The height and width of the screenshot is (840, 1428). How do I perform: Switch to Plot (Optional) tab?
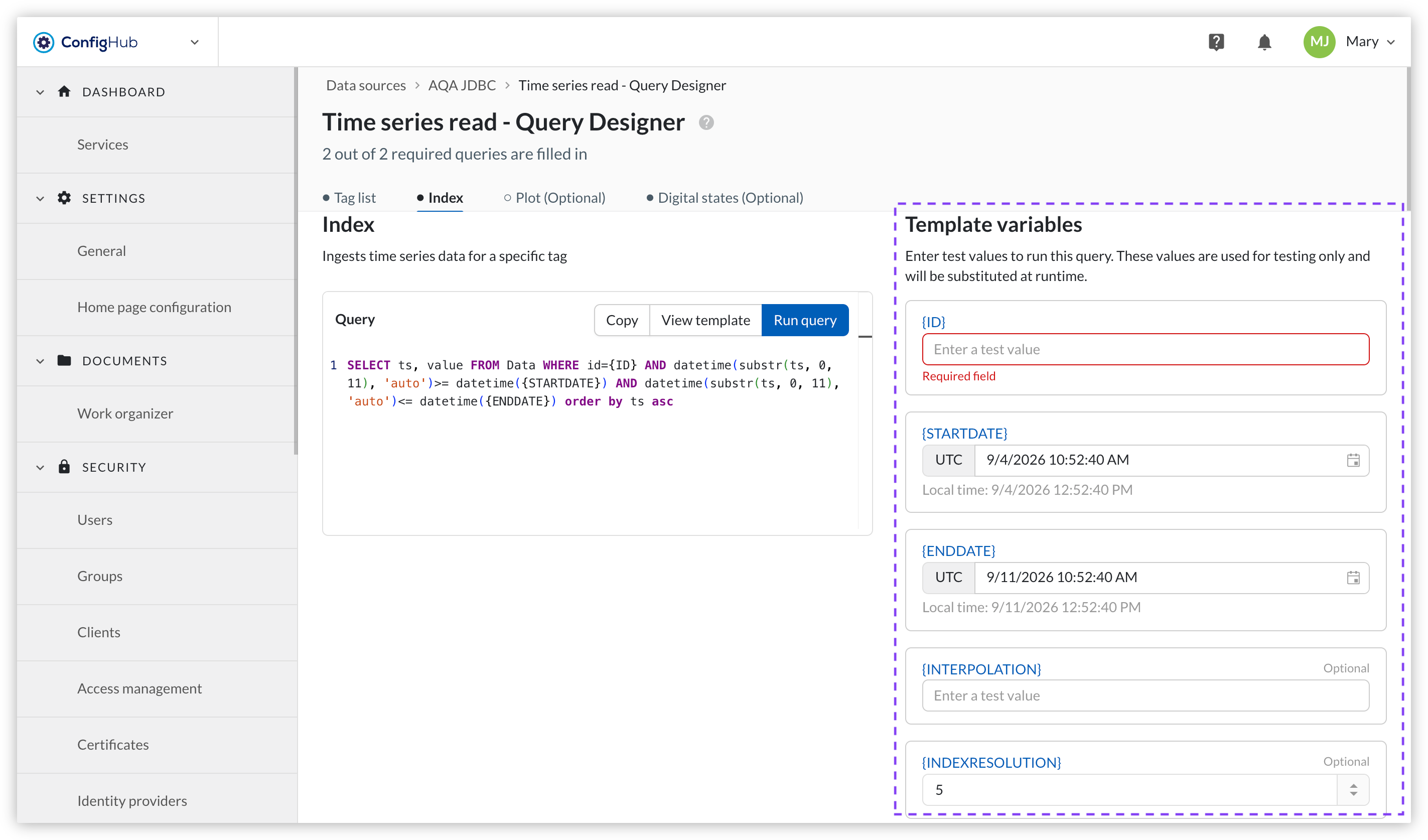[554, 198]
